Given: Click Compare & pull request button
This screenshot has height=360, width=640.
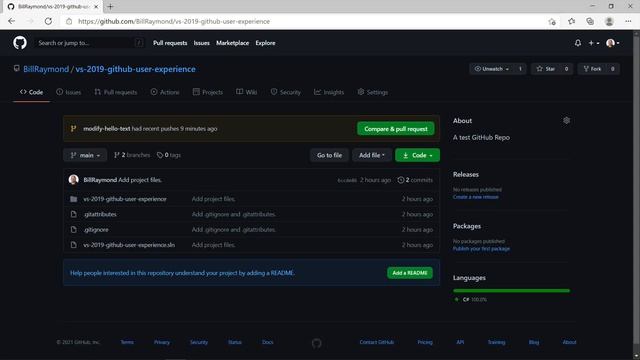Looking at the screenshot, I should (x=396, y=129).
